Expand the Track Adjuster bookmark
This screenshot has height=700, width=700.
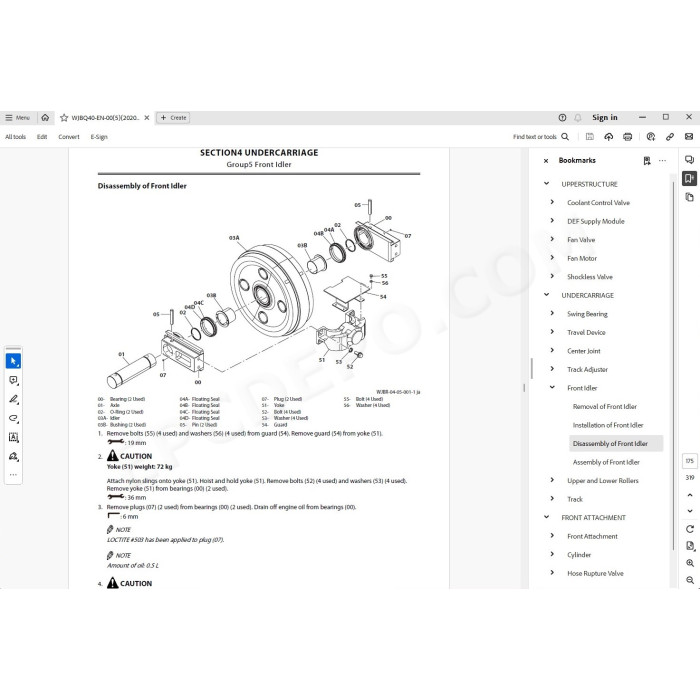point(552,369)
